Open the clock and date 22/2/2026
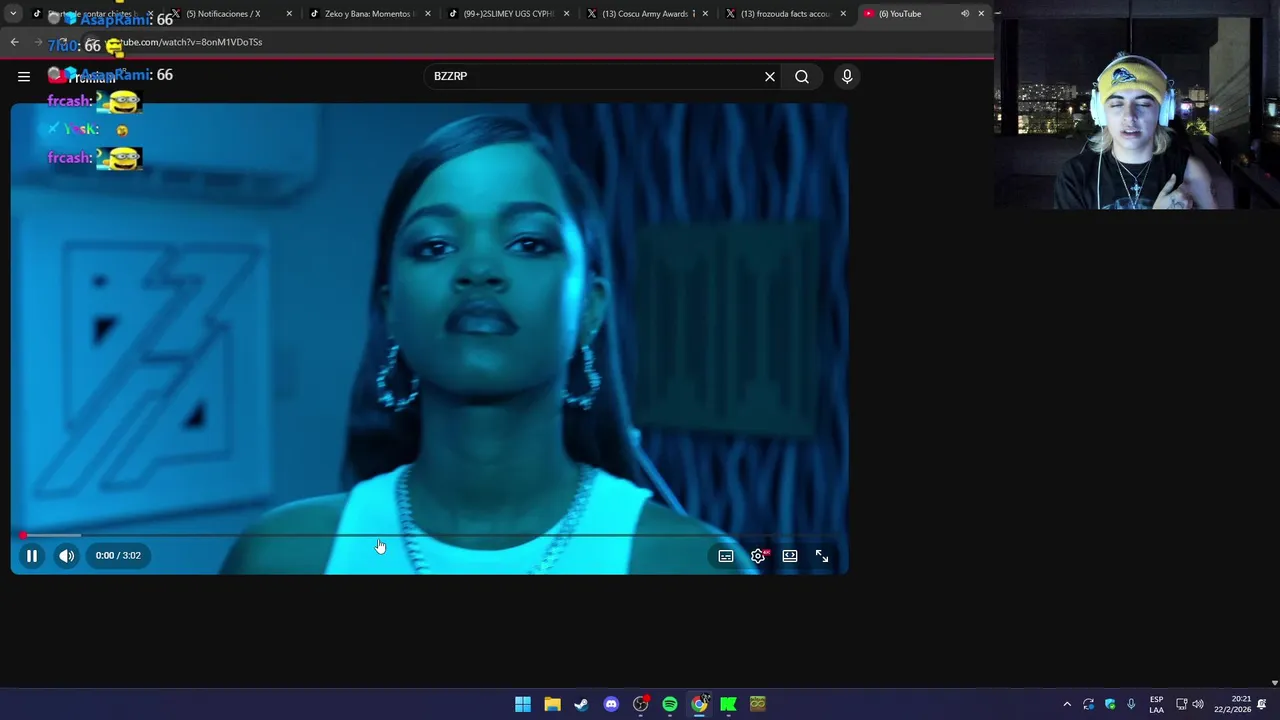The height and width of the screenshot is (720, 1280). (1232, 704)
